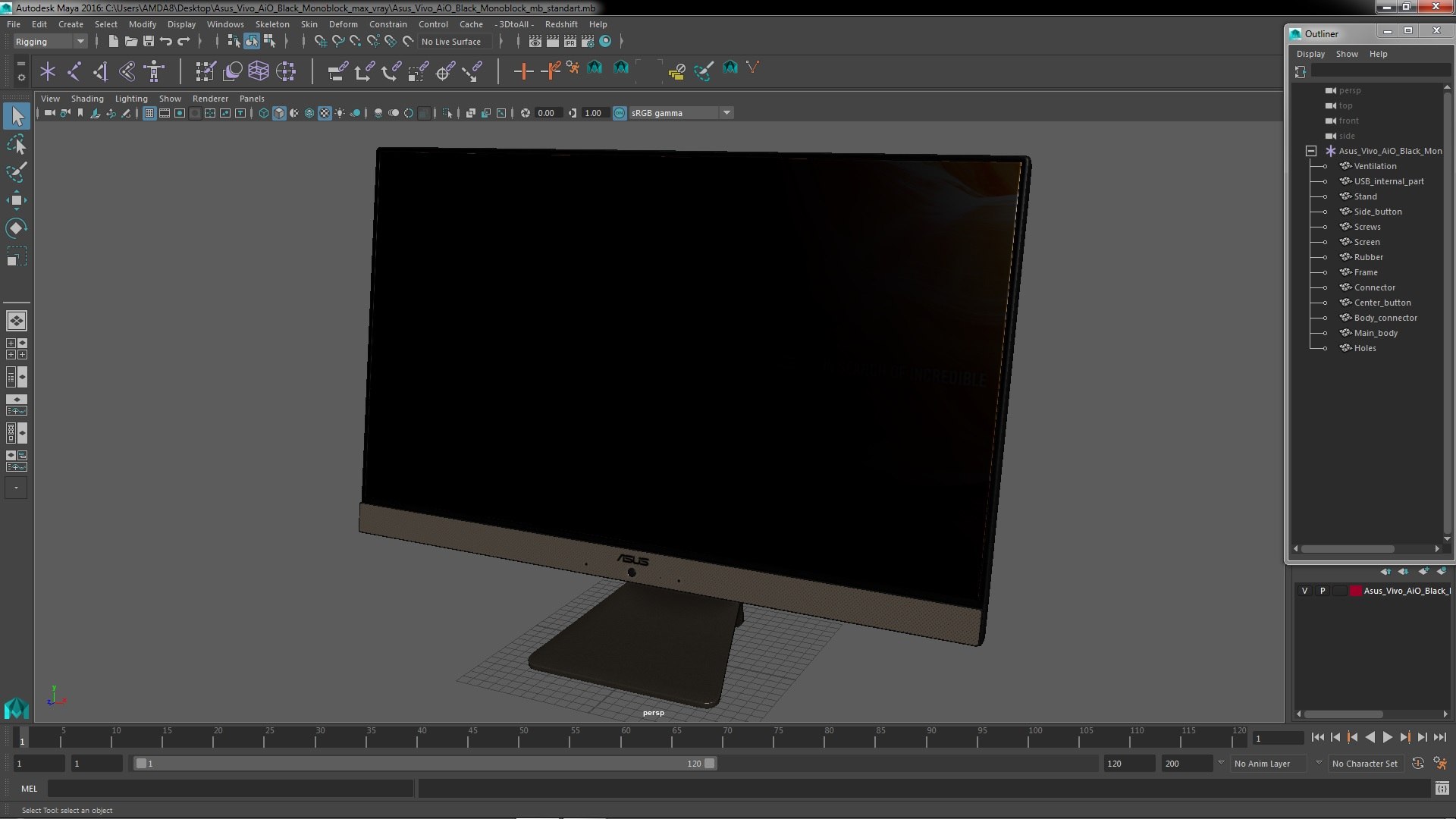1456x819 pixels.
Task: Click the Undo arrow icon
Action: coord(166,41)
